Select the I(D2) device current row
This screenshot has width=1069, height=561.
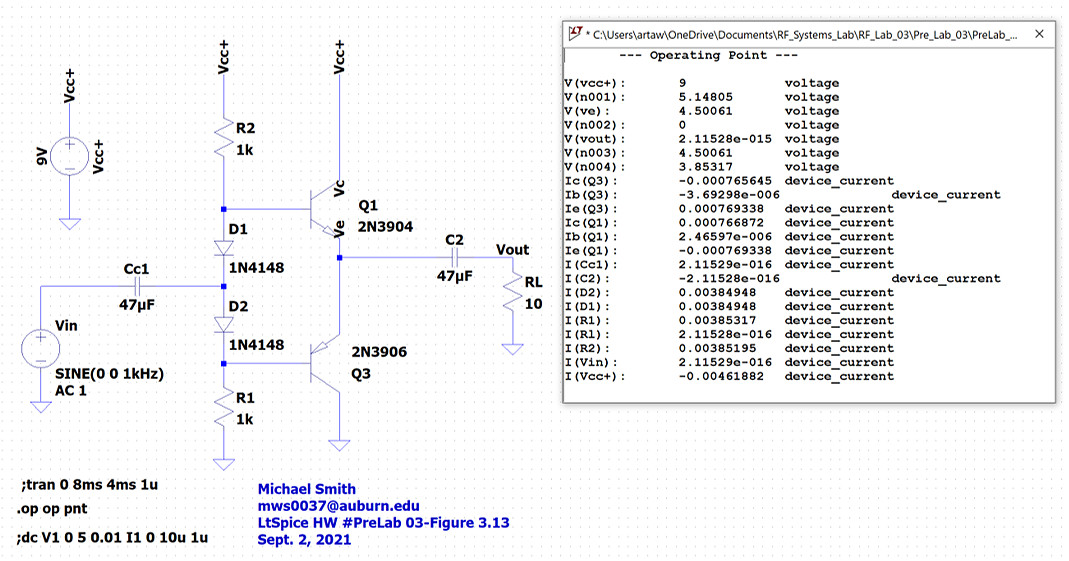point(729,292)
